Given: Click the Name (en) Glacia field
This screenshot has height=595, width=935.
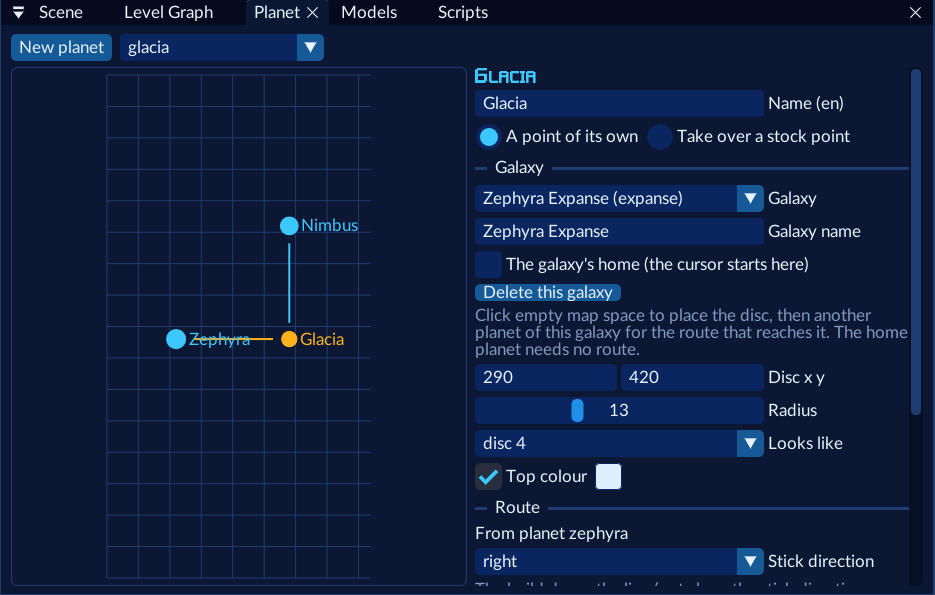Looking at the screenshot, I should [x=619, y=103].
